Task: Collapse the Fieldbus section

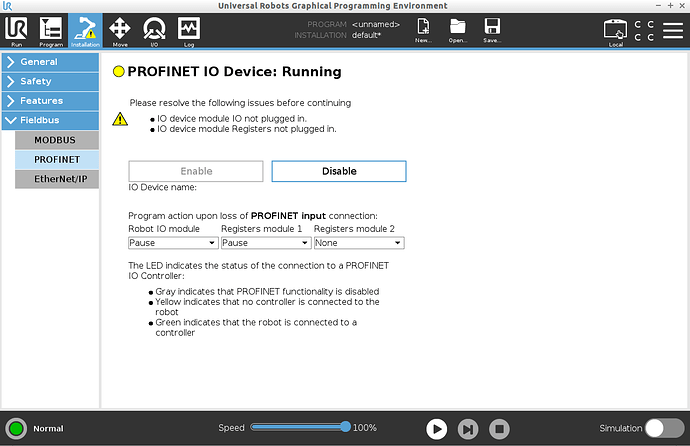Action: (x=50, y=120)
